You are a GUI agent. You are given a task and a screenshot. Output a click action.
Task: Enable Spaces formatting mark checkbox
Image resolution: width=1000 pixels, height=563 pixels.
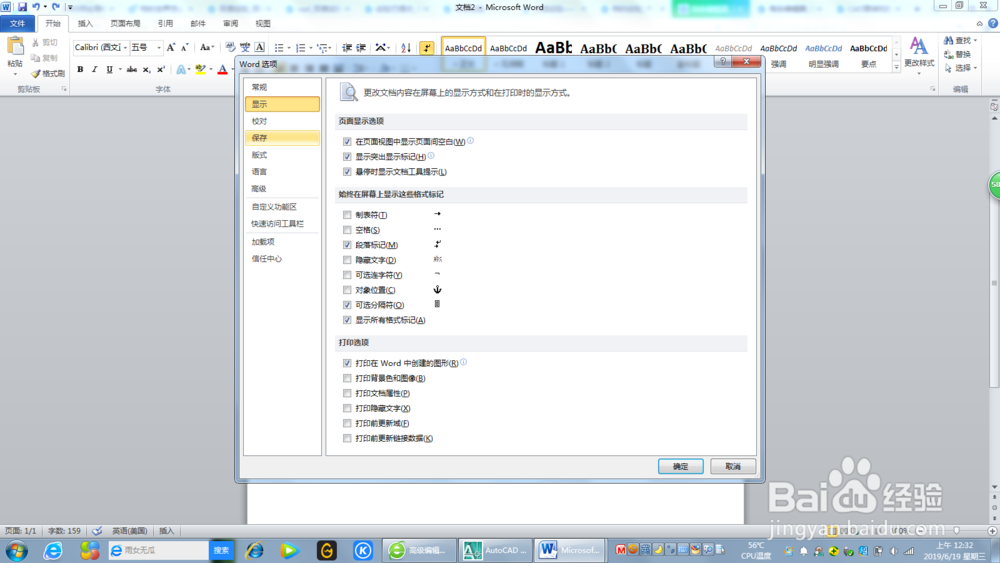[x=347, y=230]
